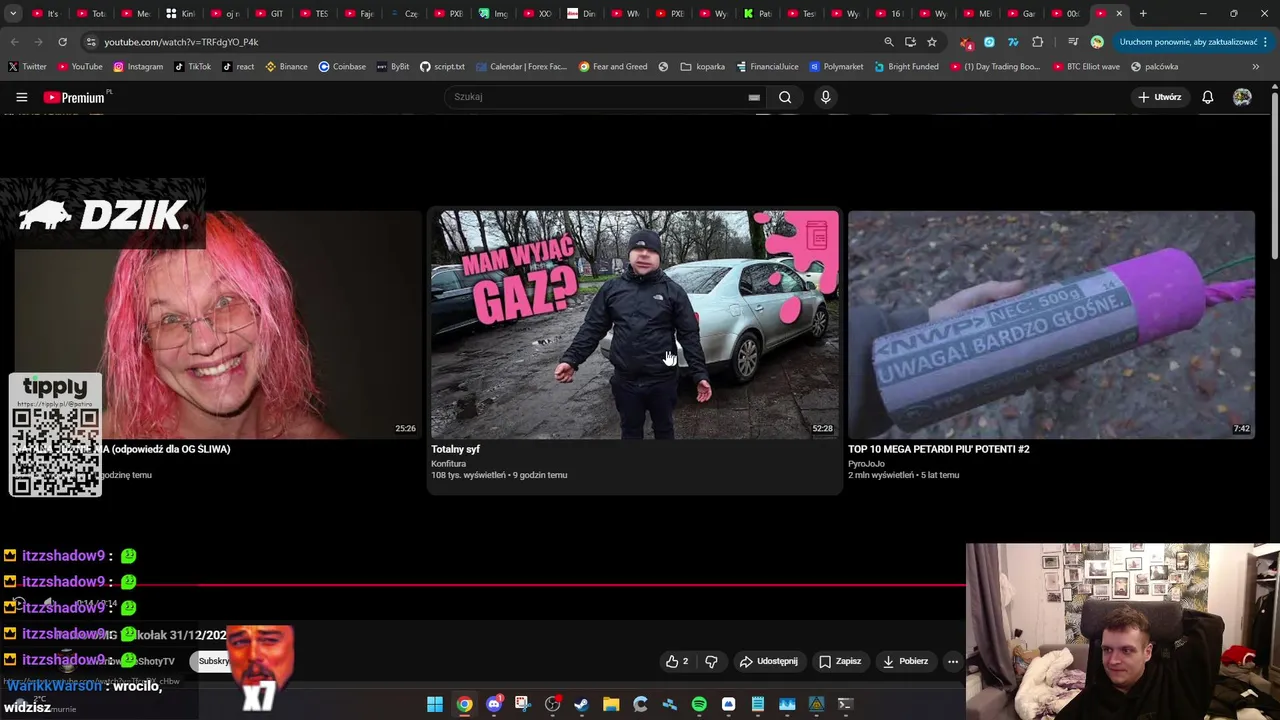Screen dimensions: 1280x720
Task: Open the on-screen keyboard icon in the search box
Action: click(754, 97)
